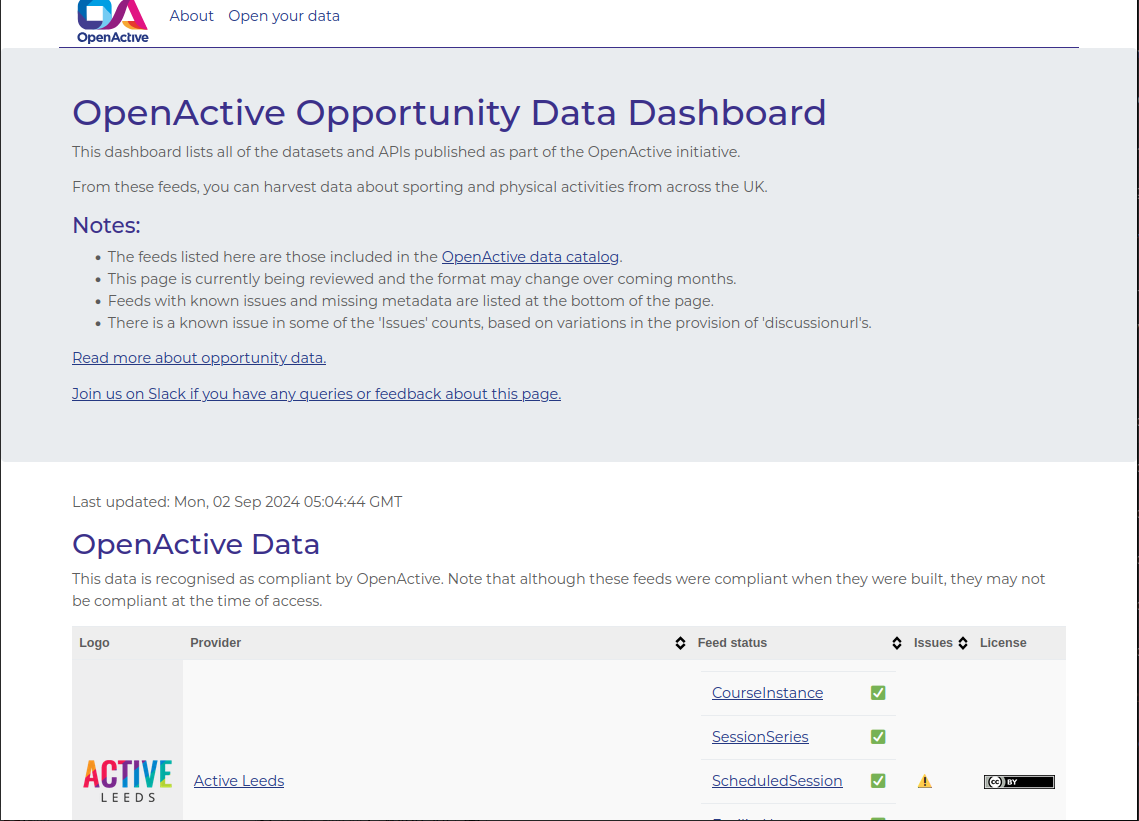This screenshot has height=821, width=1139.
Task: Click the Dashboard main page title
Action: (x=449, y=113)
